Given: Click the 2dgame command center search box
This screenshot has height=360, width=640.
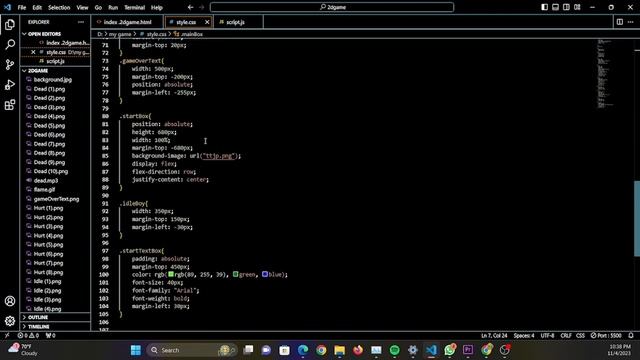Looking at the screenshot, I should point(332,7).
